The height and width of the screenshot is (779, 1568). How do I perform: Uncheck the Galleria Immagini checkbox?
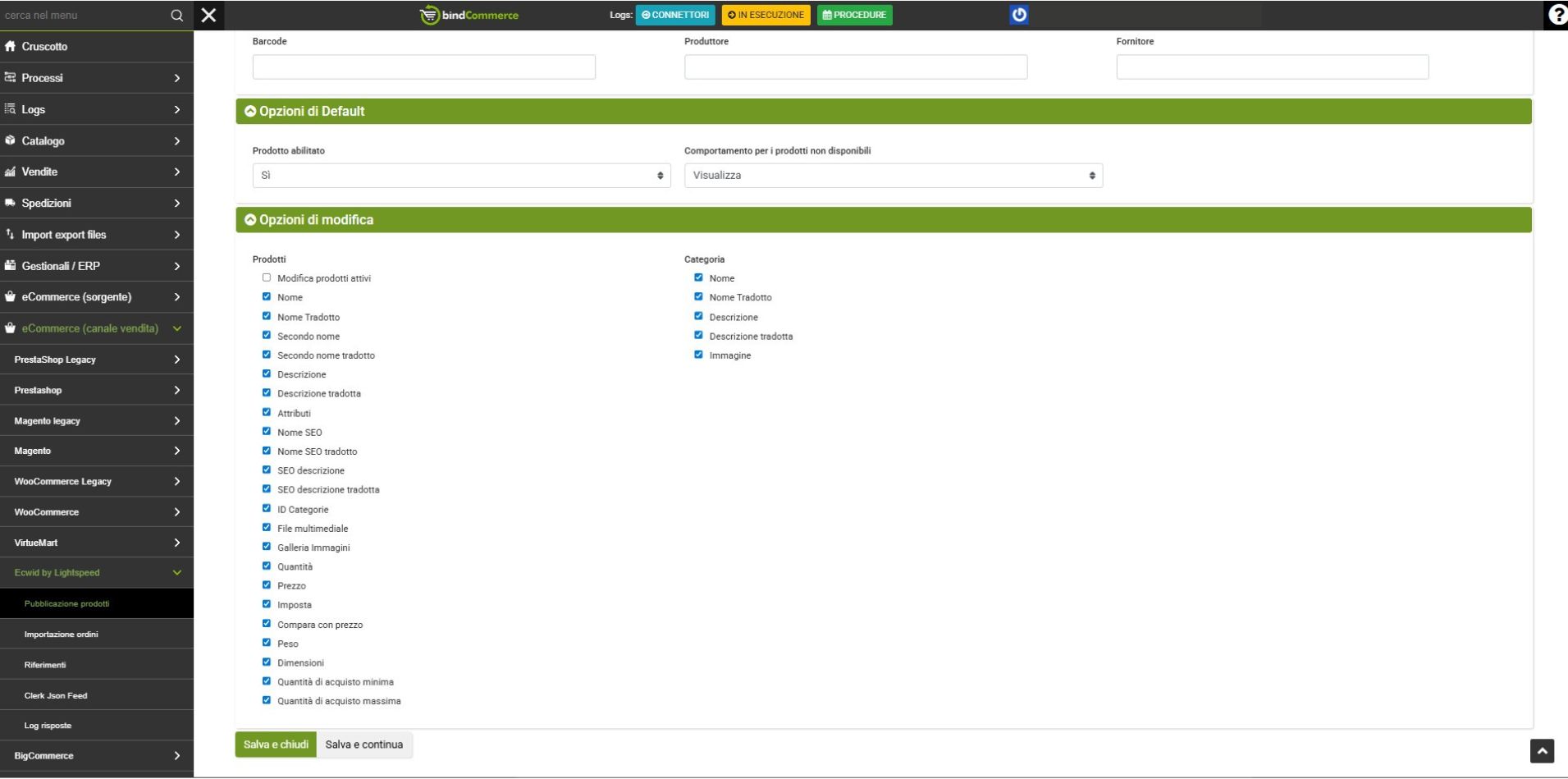click(x=267, y=547)
